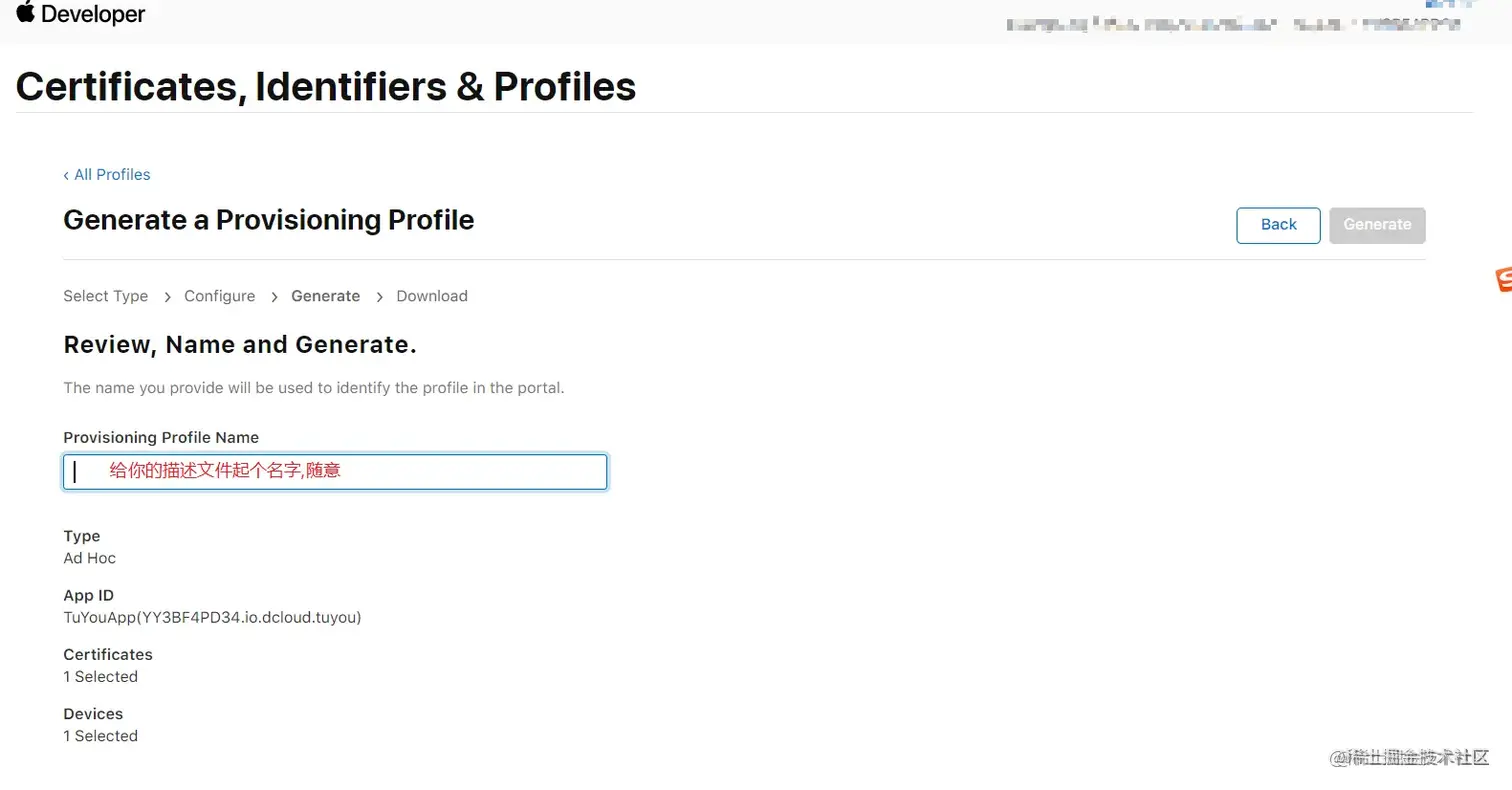Select the Configure step
The height and width of the screenshot is (790, 1512).
coord(219,296)
